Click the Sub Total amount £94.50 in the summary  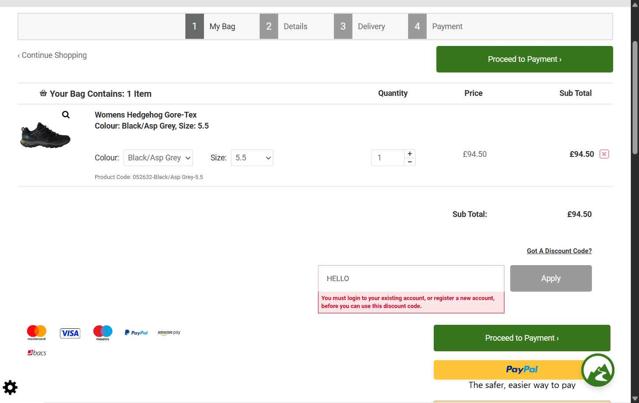coord(579,214)
